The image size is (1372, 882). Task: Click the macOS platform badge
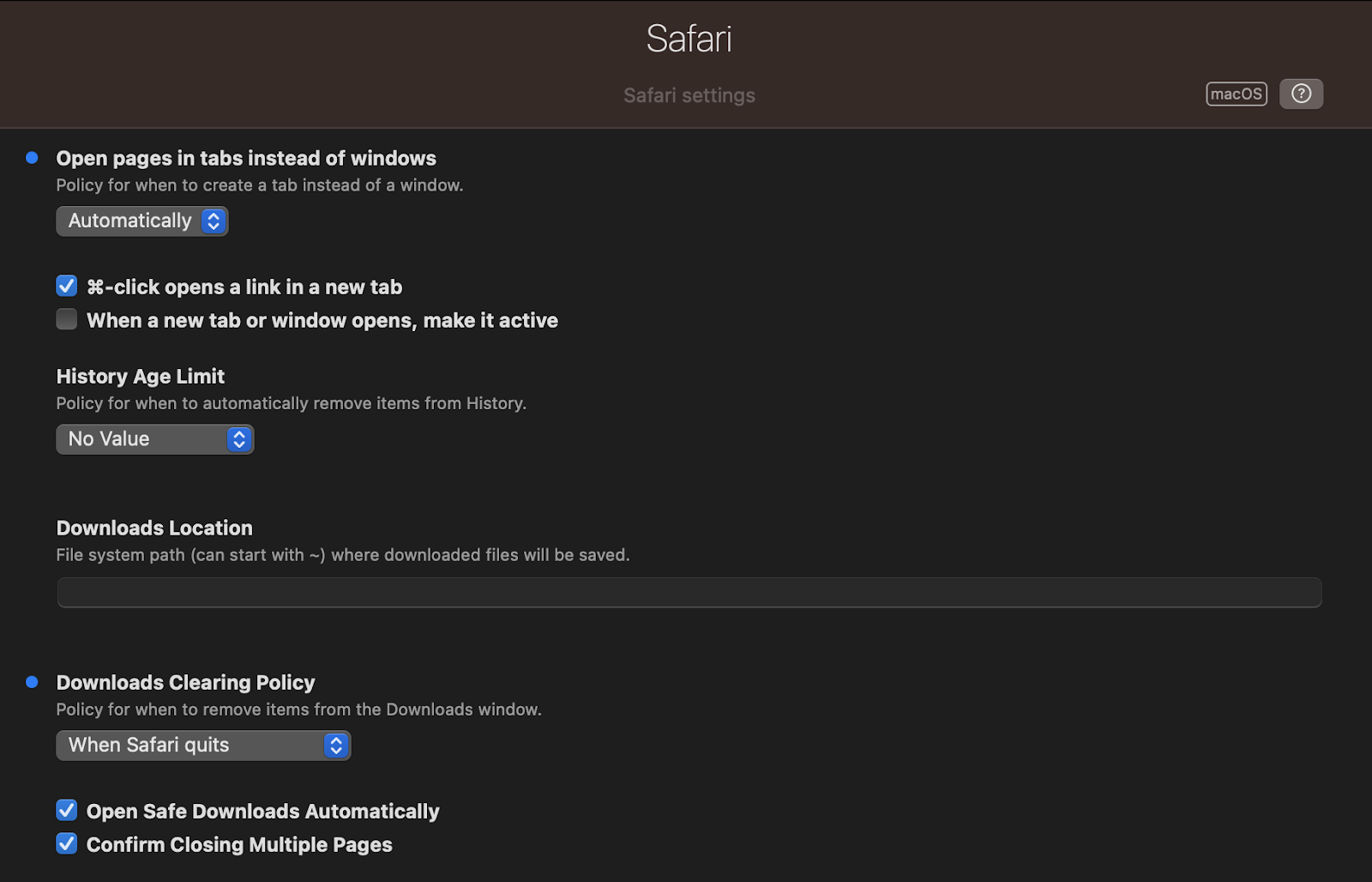pos(1237,94)
